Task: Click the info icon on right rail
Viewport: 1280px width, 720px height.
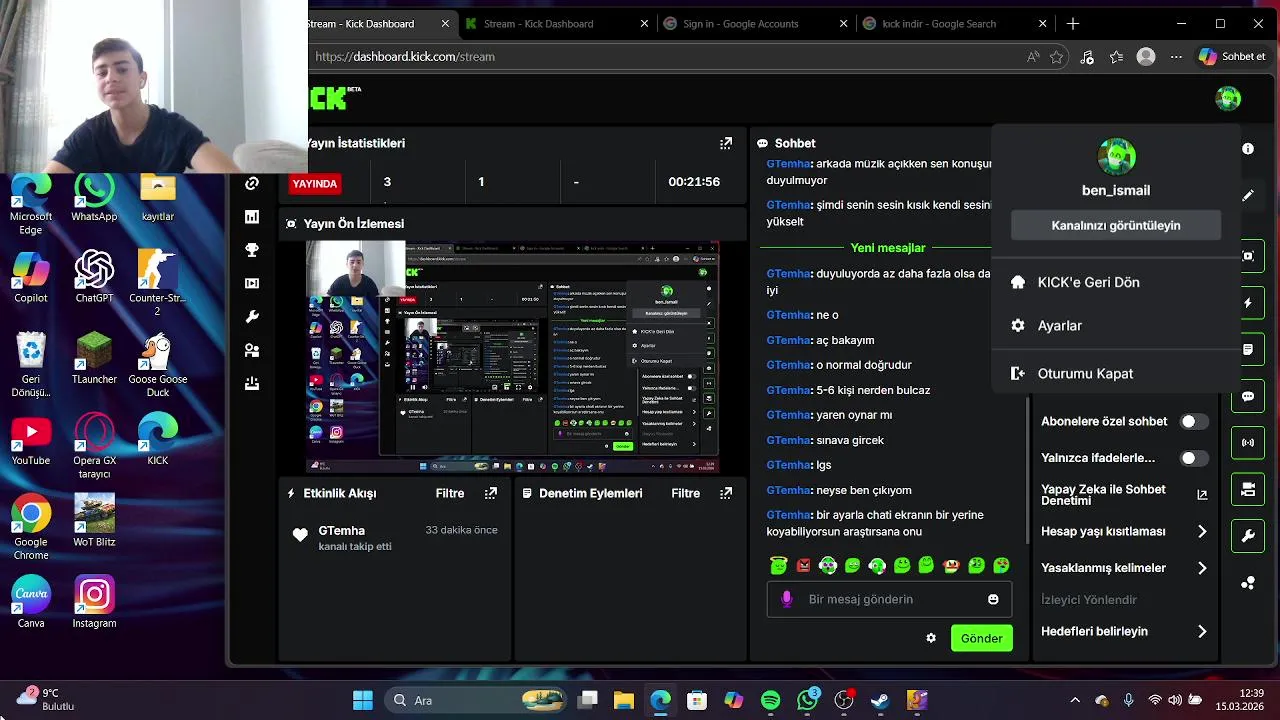Action: 1248,149
